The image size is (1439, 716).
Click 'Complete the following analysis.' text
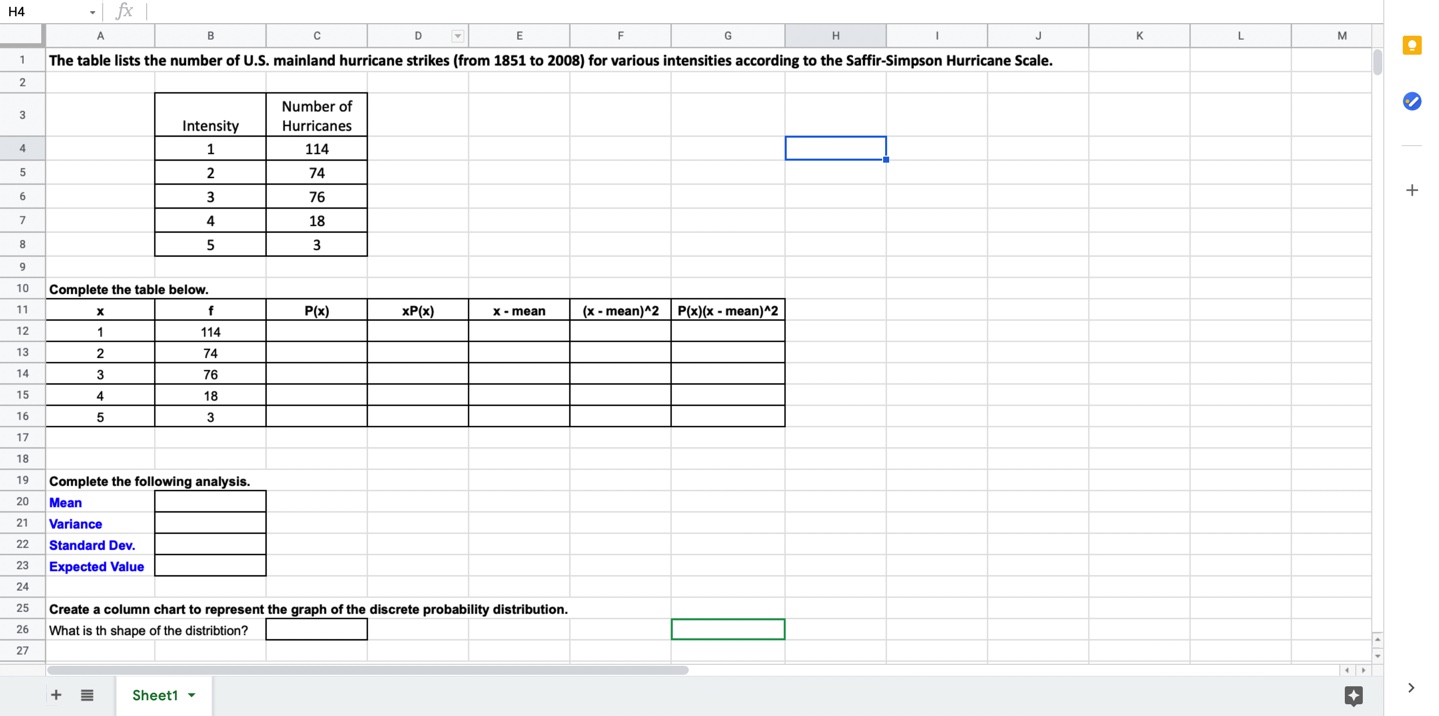click(x=150, y=481)
